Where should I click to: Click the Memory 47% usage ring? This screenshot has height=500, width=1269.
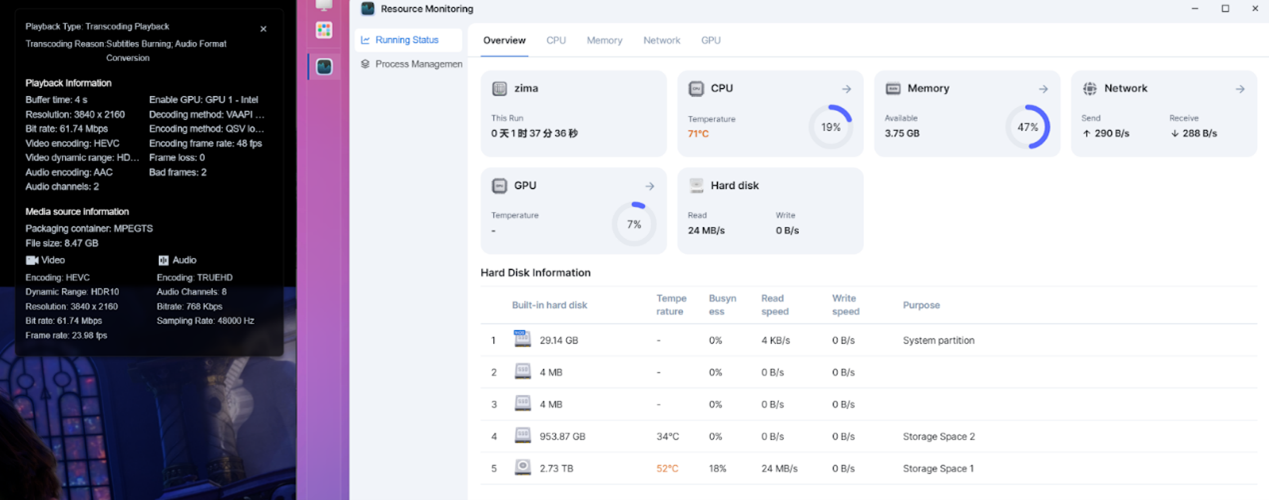tap(1027, 127)
